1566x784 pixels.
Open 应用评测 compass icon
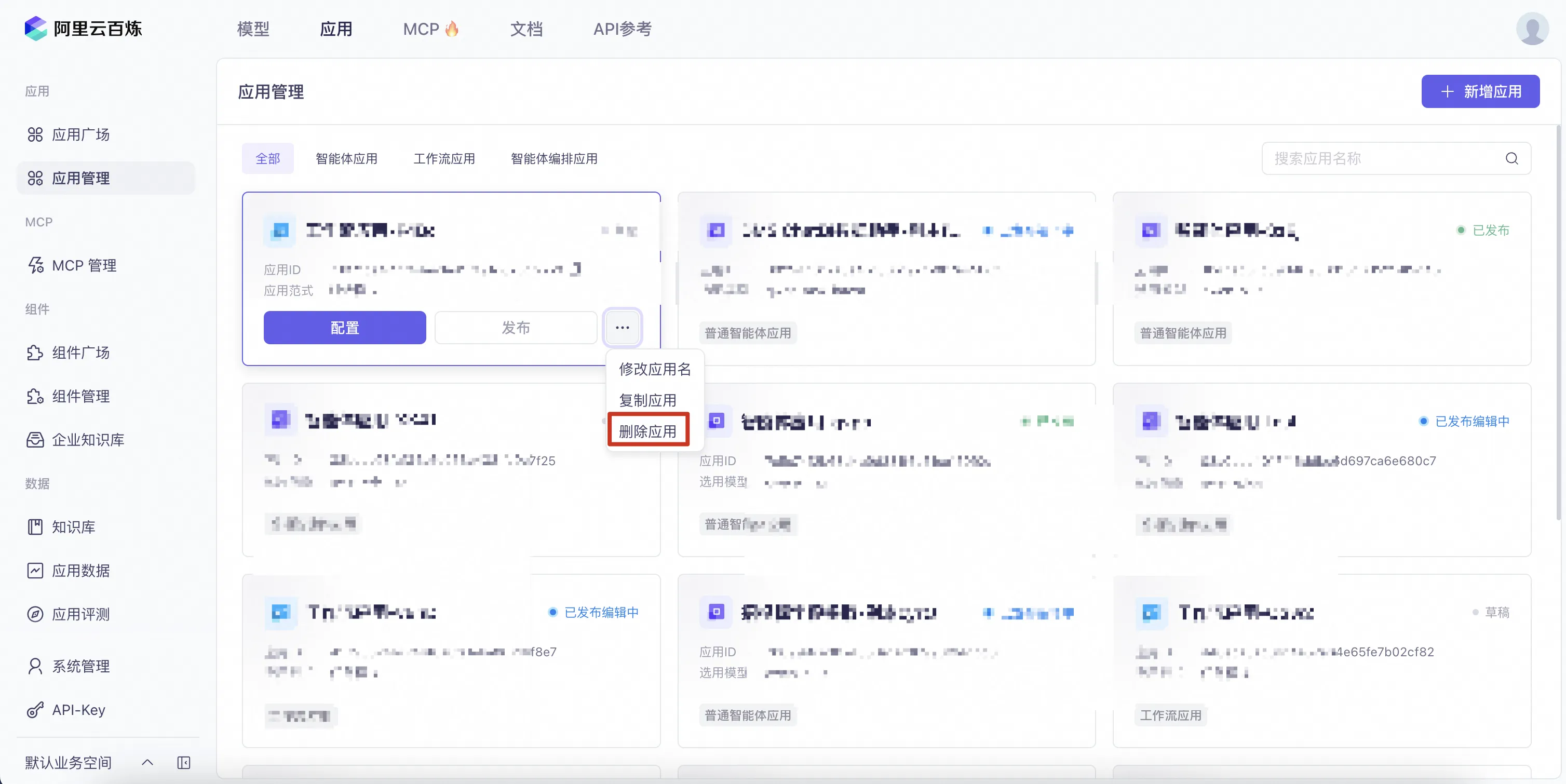point(35,614)
